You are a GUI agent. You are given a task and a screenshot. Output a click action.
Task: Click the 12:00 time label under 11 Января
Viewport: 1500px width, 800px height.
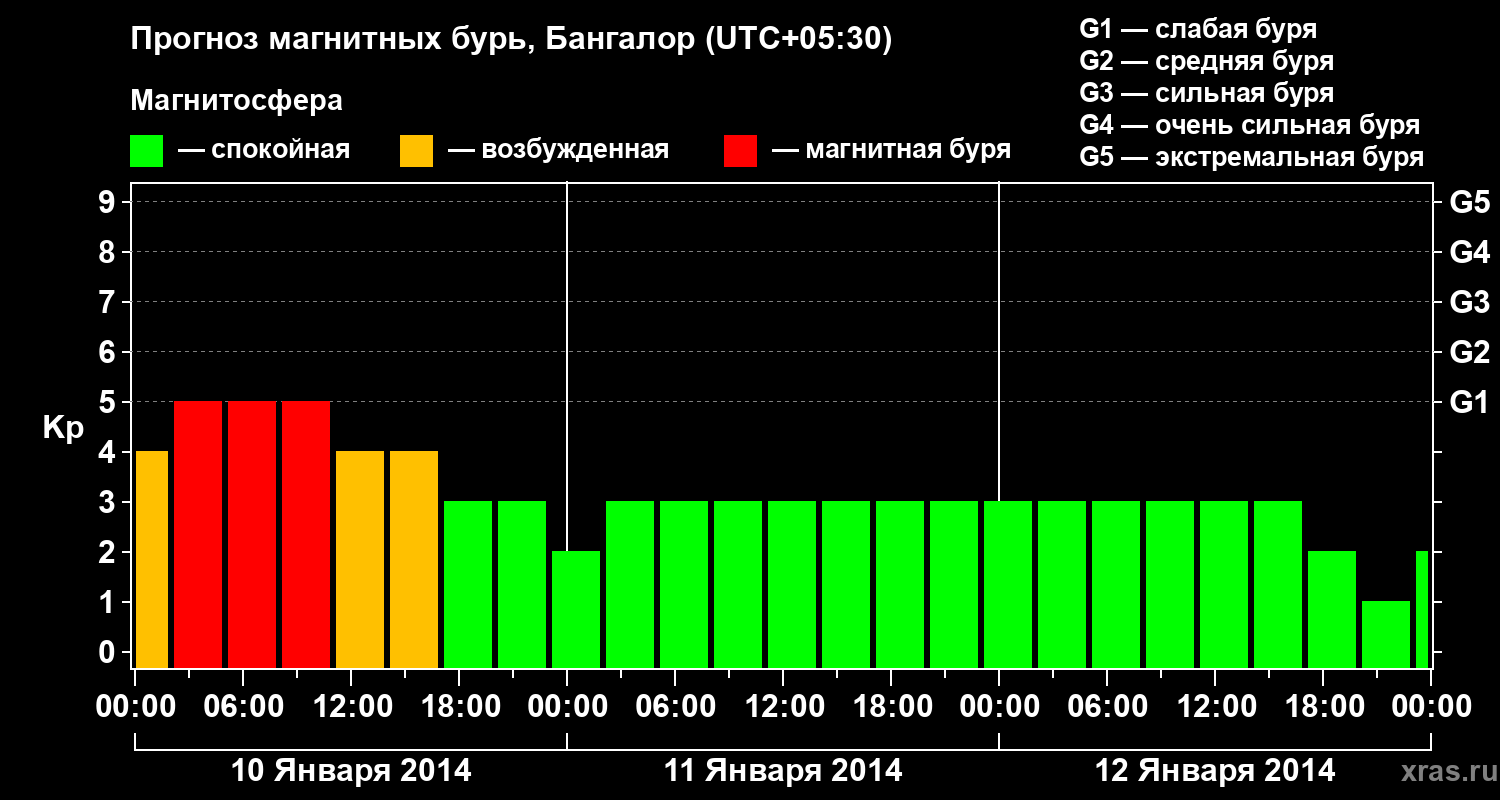[x=784, y=707]
